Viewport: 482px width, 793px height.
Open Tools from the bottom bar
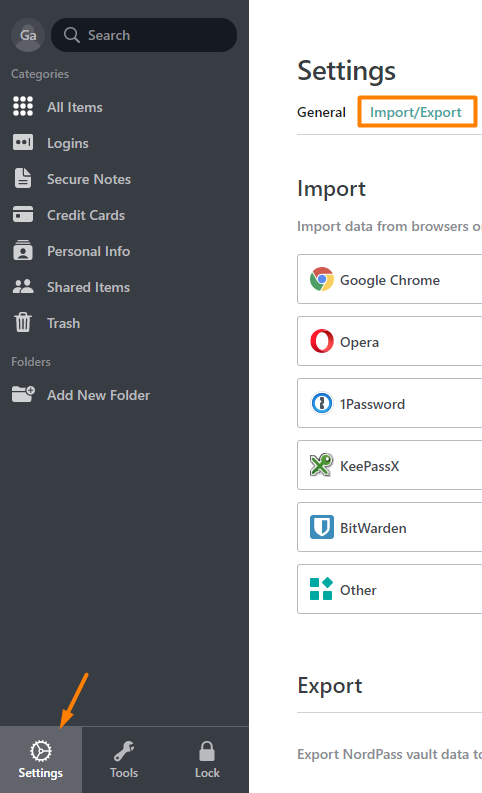point(124,773)
